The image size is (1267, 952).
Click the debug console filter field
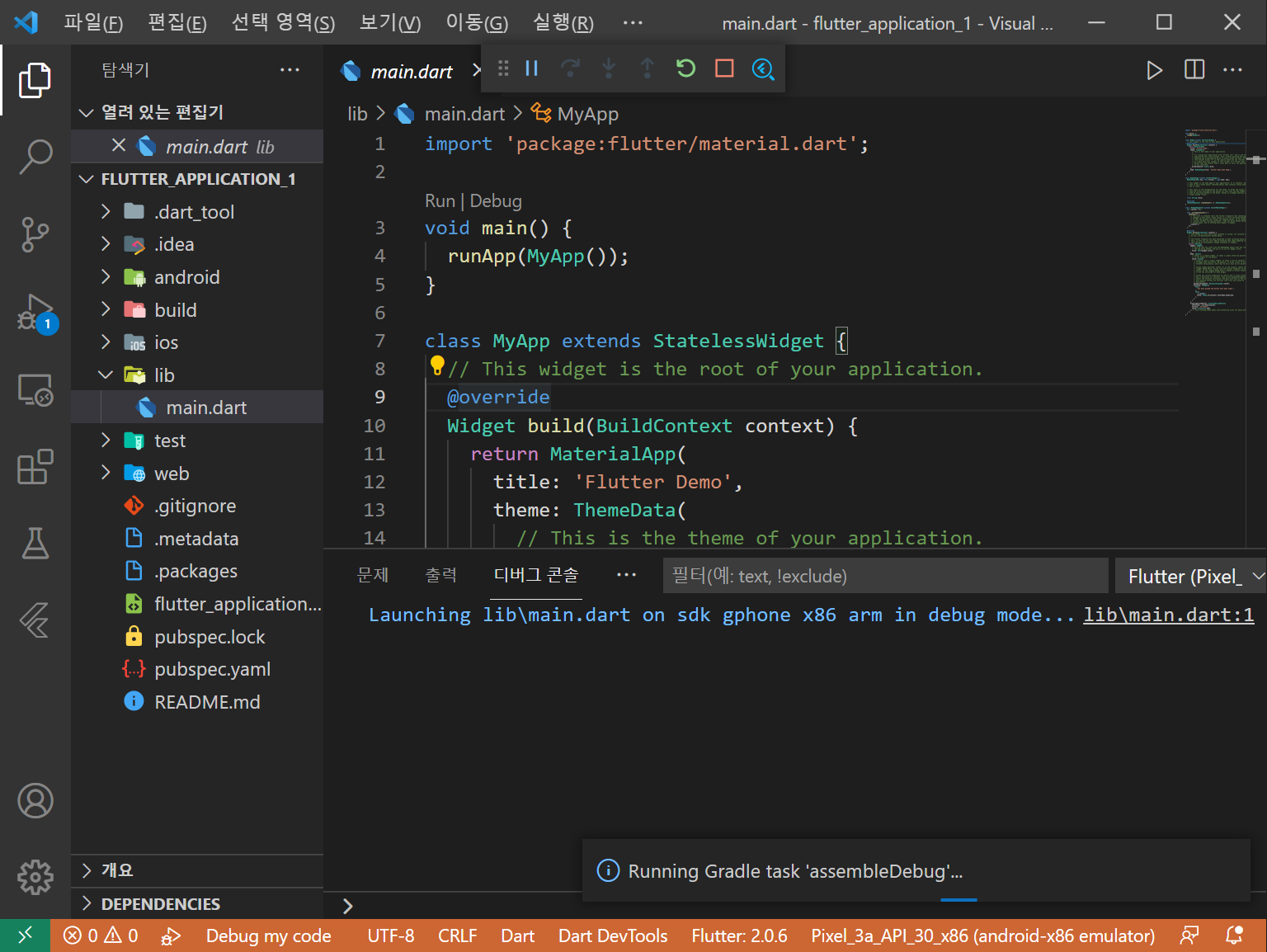[x=885, y=576]
